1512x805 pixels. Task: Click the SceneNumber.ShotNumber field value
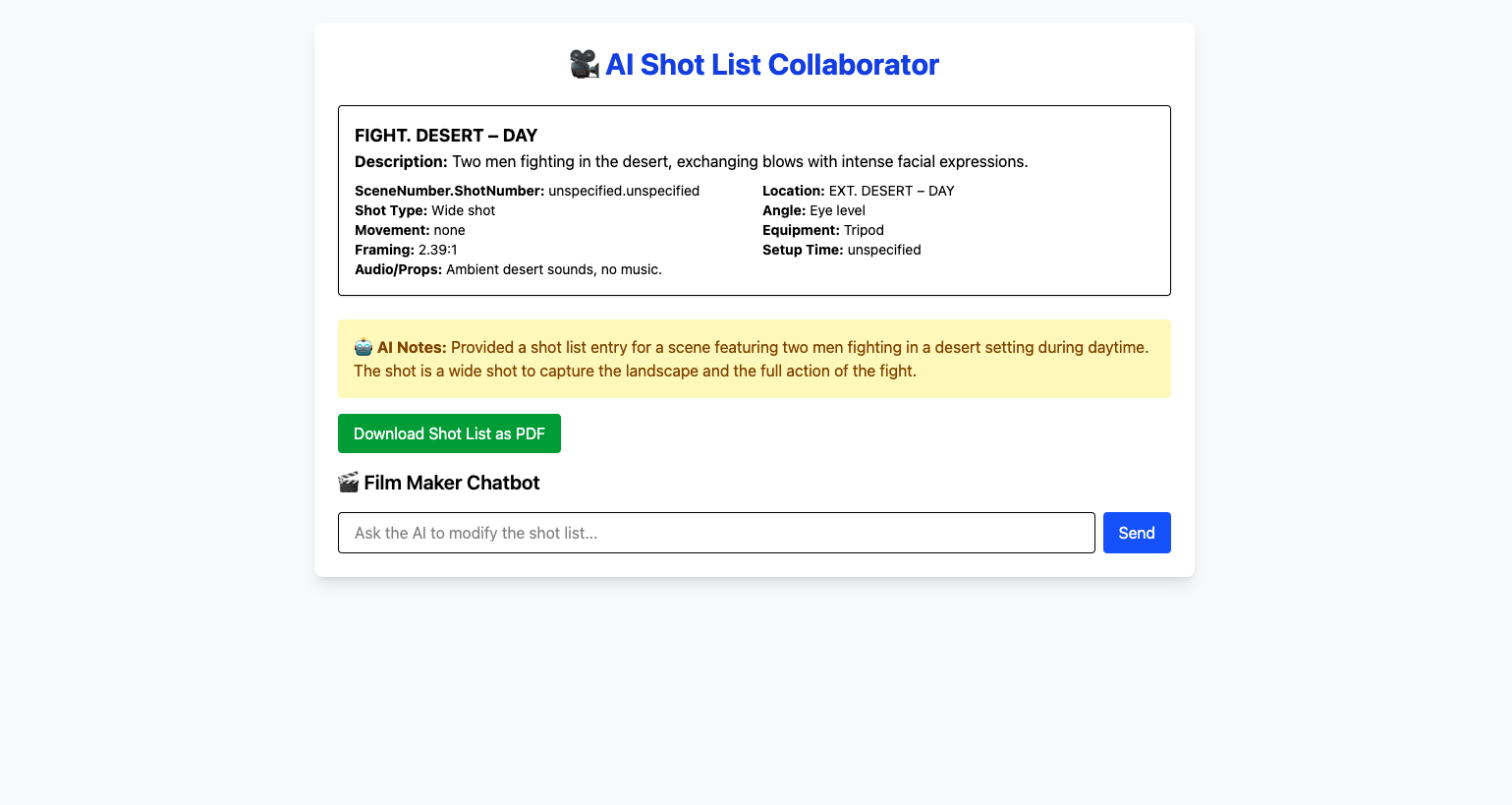624,191
